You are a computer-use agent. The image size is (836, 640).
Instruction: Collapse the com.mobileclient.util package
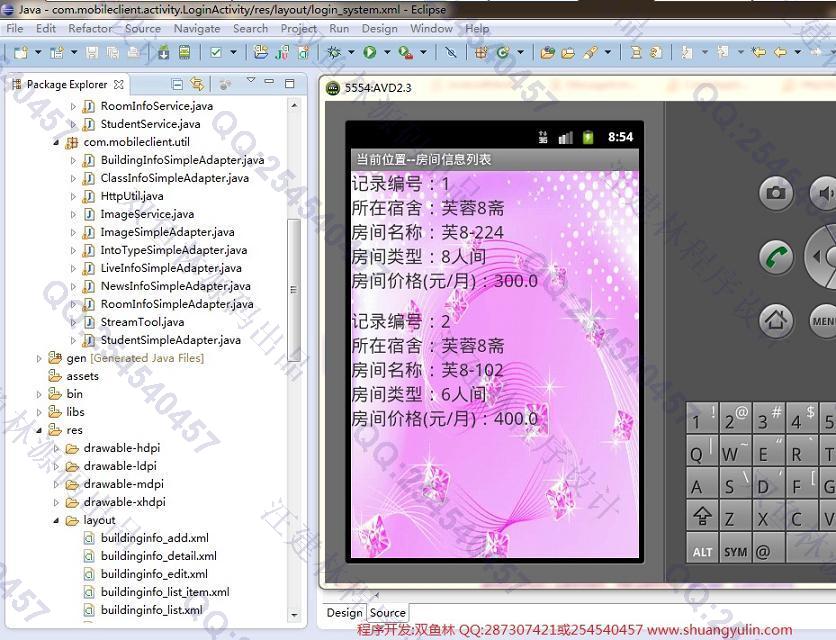56,142
